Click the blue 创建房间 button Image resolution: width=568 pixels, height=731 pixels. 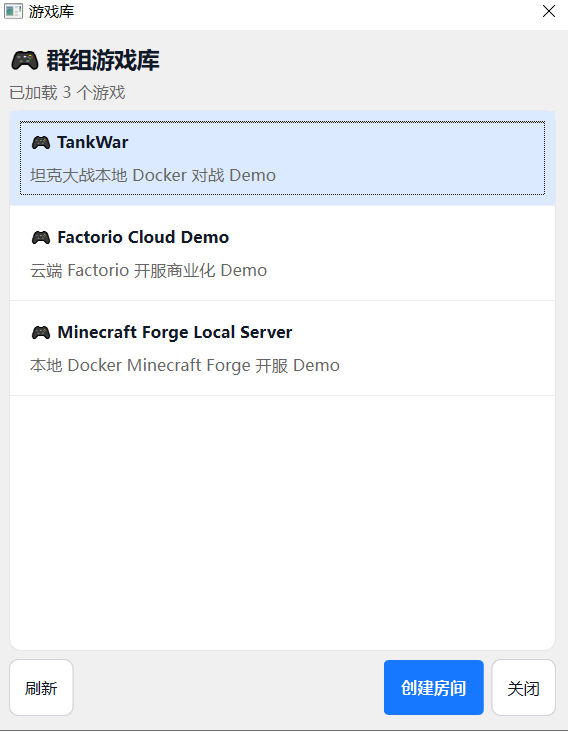tap(434, 688)
